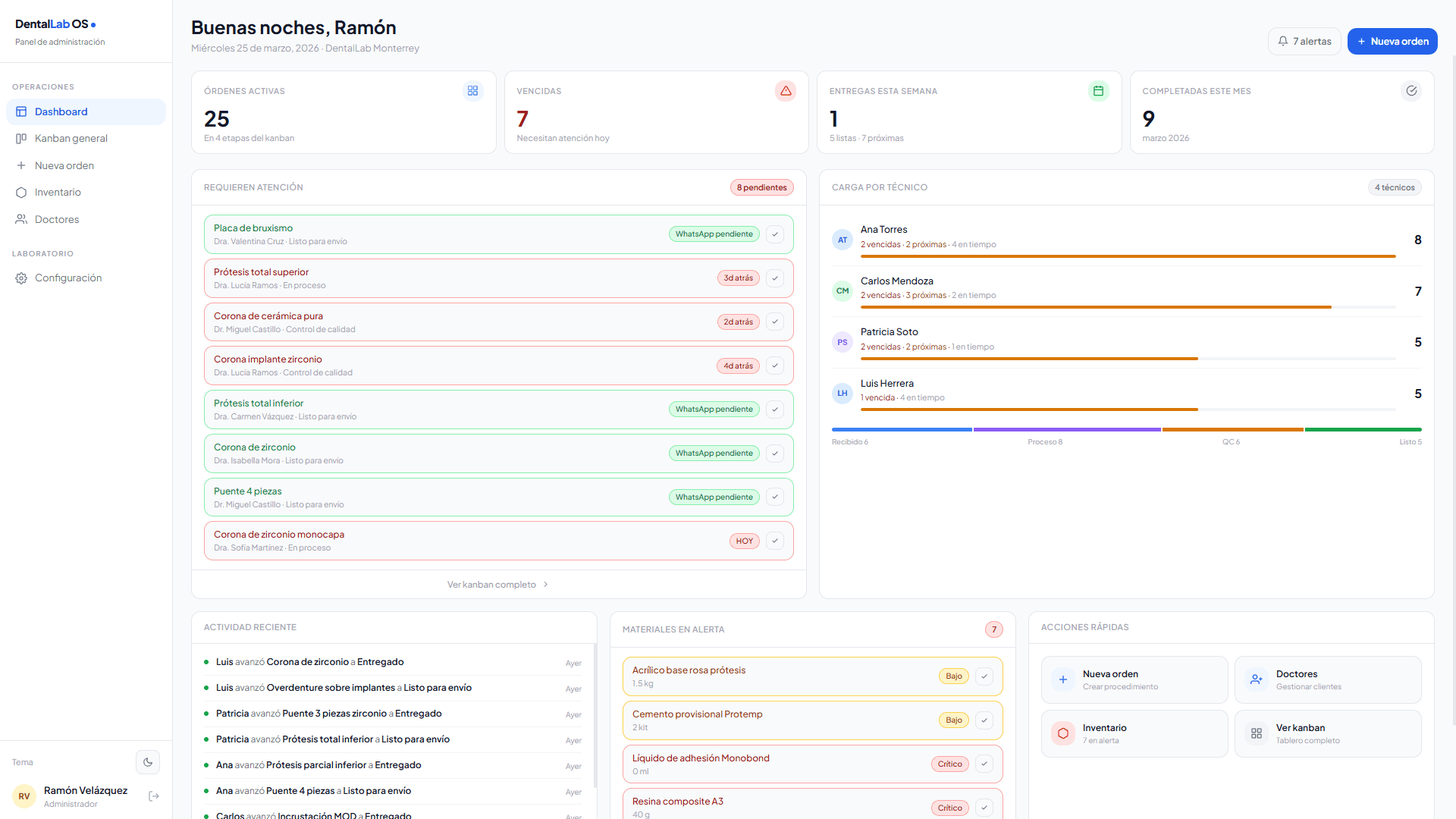The height and width of the screenshot is (819, 1456).
Task: Open the 4 técnicos filter badge
Action: coord(1395,187)
